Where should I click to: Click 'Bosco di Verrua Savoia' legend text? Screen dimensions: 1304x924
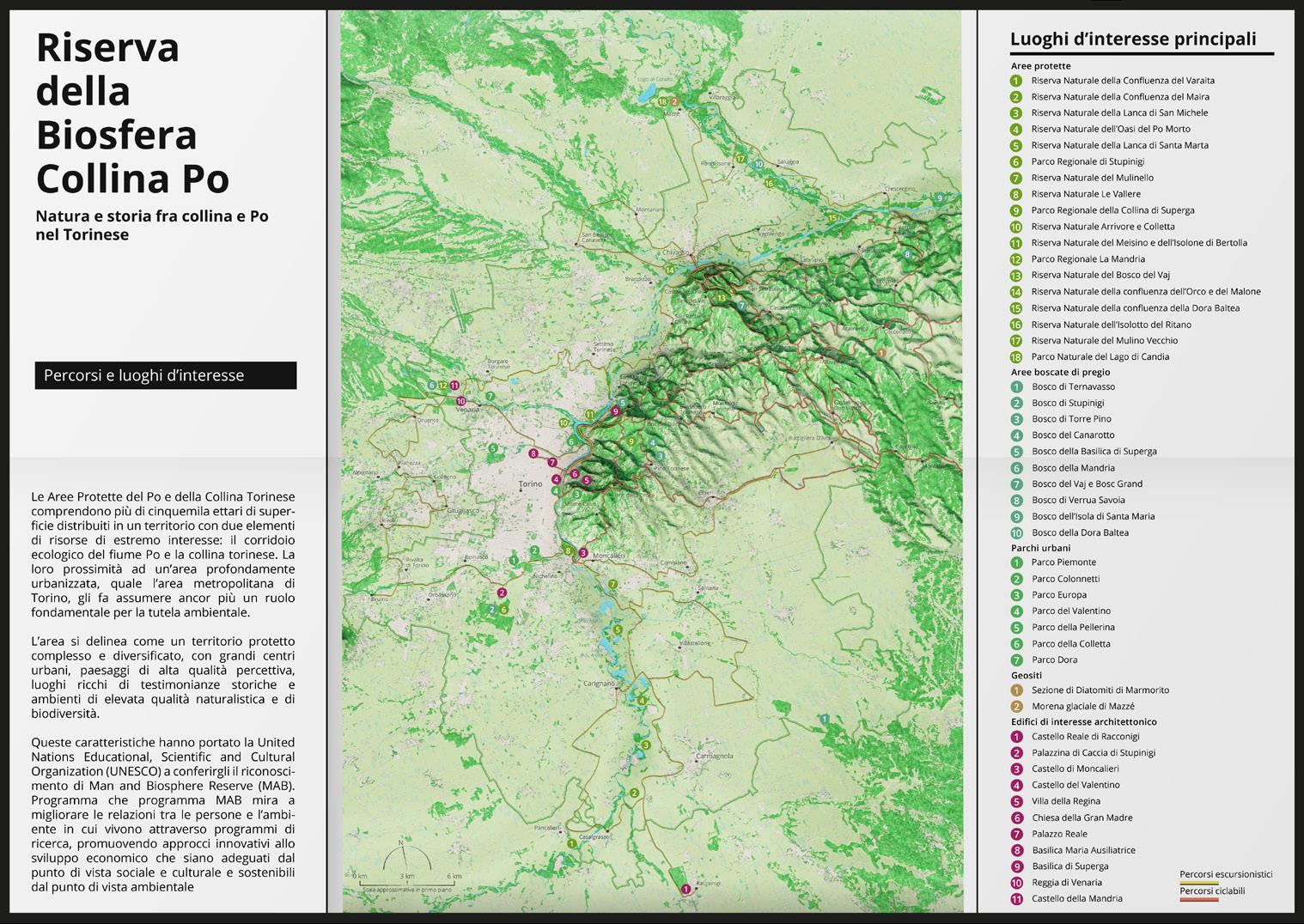(1078, 500)
